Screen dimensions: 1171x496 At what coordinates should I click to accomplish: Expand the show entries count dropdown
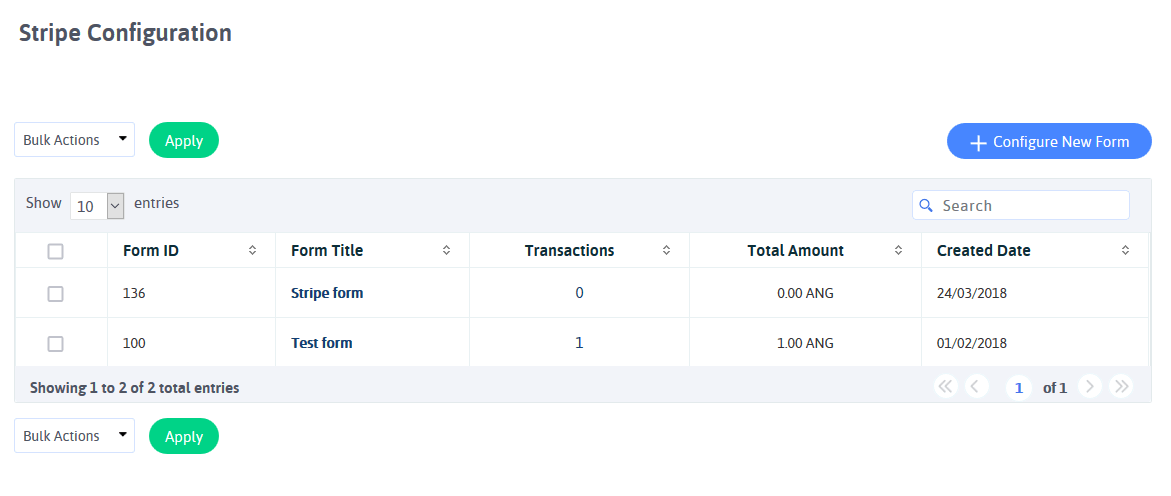pyautogui.click(x=97, y=205)
